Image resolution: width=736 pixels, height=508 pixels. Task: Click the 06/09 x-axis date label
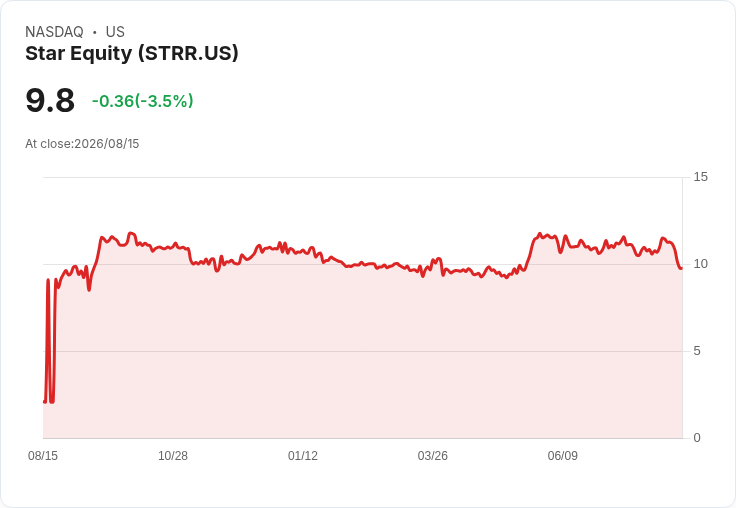click(562, 455)
